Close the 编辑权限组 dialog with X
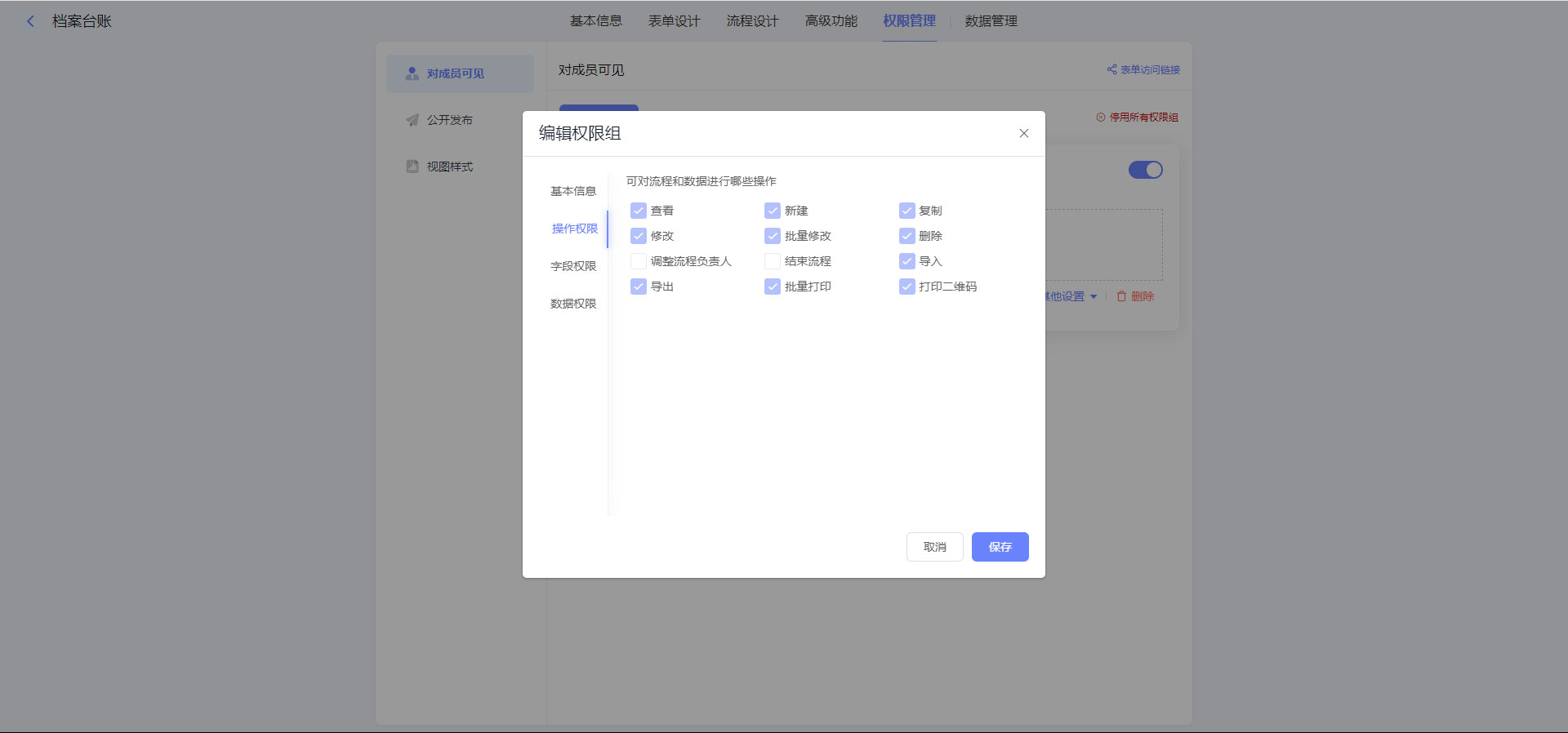The image size is (1568, 733). [1023, 133]
